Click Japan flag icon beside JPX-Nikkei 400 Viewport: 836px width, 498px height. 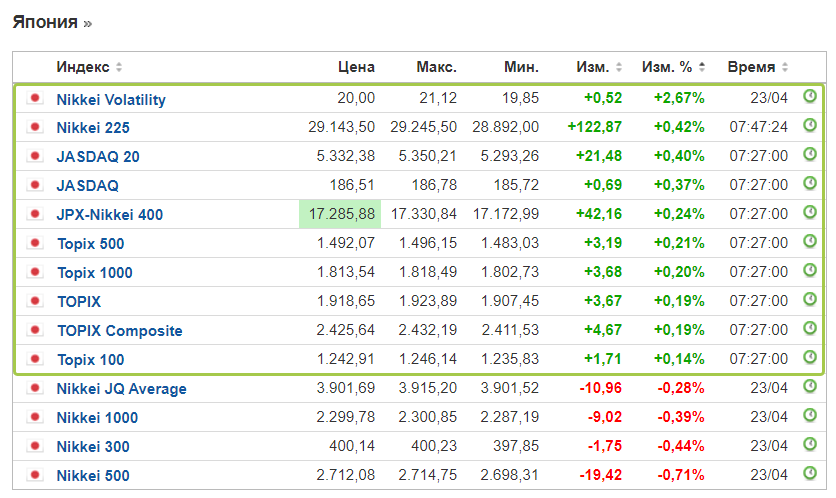click(35, 214)
